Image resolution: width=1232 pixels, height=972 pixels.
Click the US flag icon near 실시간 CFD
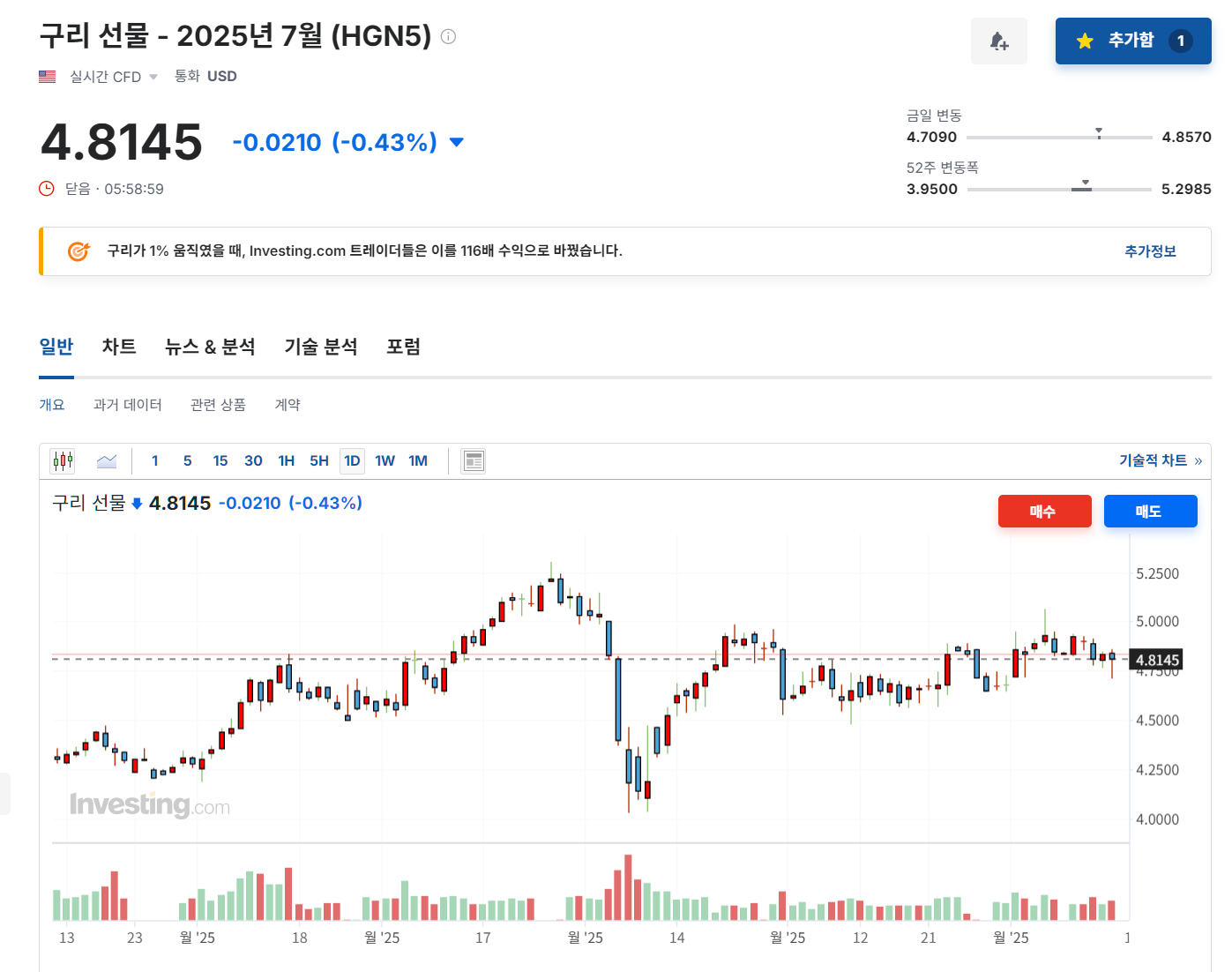click(47, 76)
